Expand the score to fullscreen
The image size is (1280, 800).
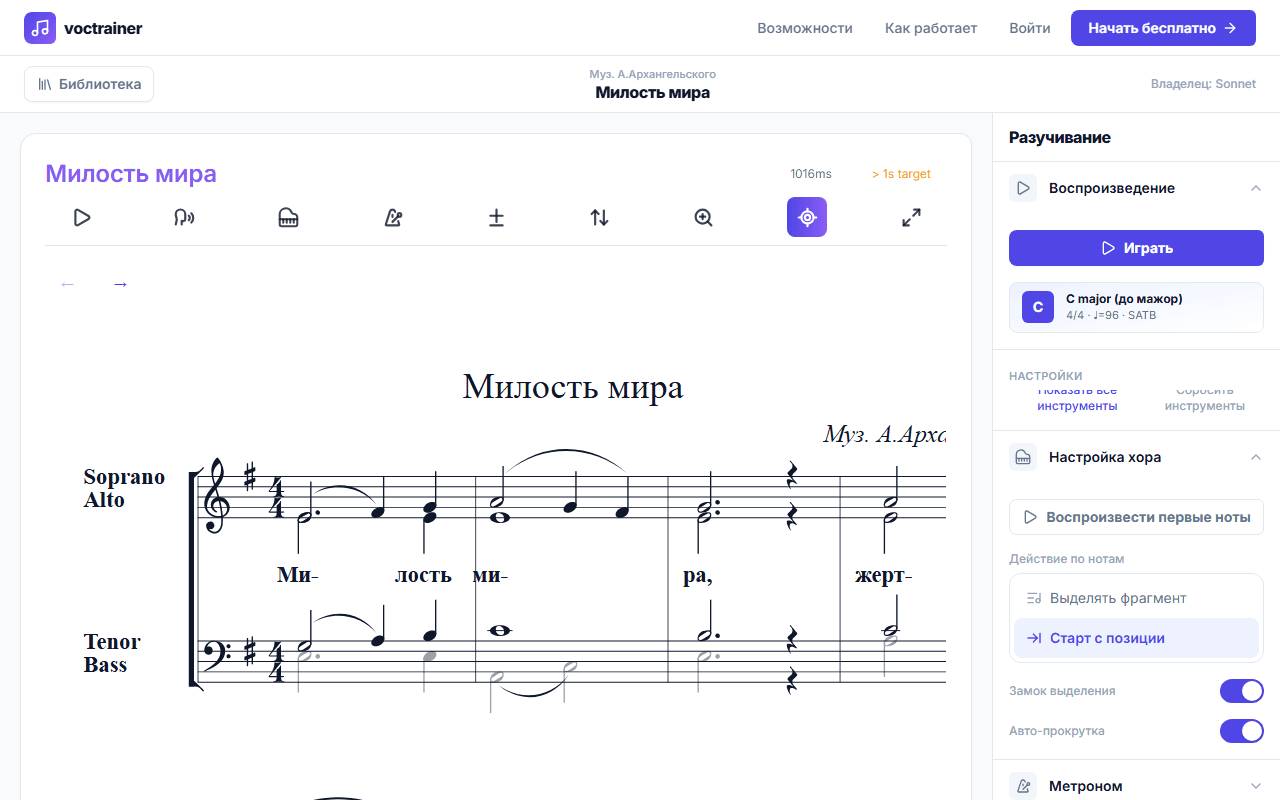(911, 217)
